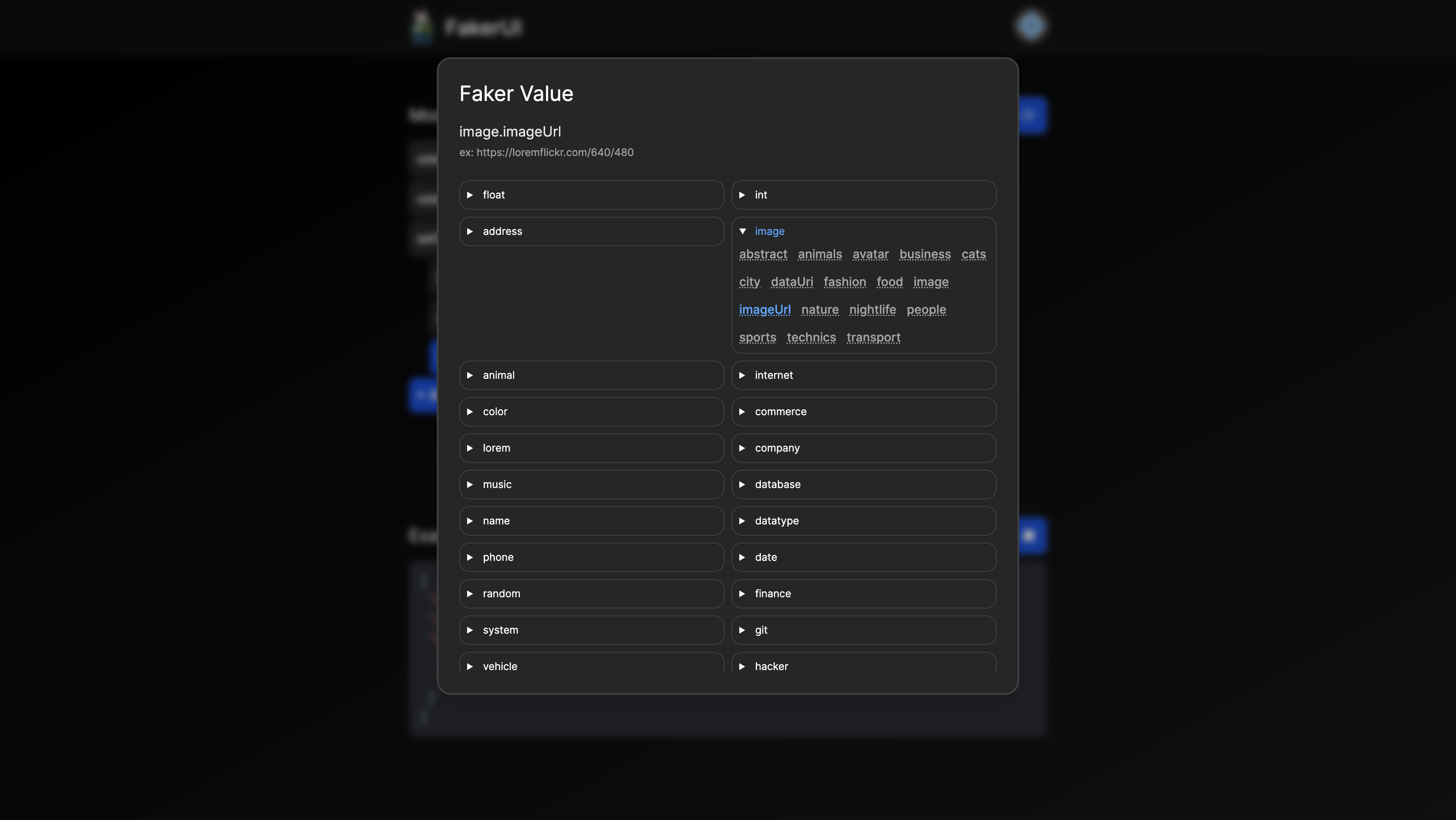Select the technics image option
Image resolution: width=1456 pixels, height=820 pixels.
(811, 337)
